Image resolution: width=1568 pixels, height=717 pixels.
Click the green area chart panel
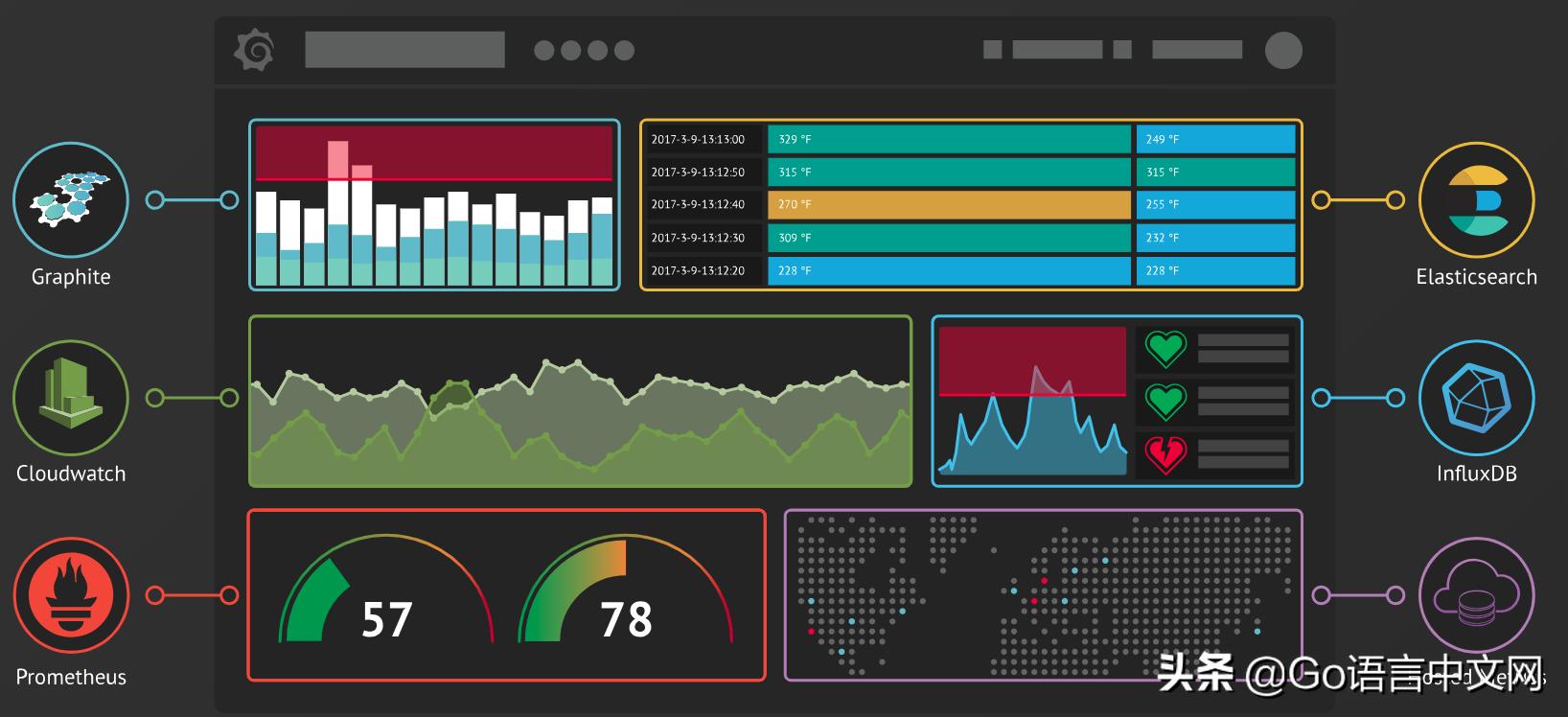click(x=581, y=401)
